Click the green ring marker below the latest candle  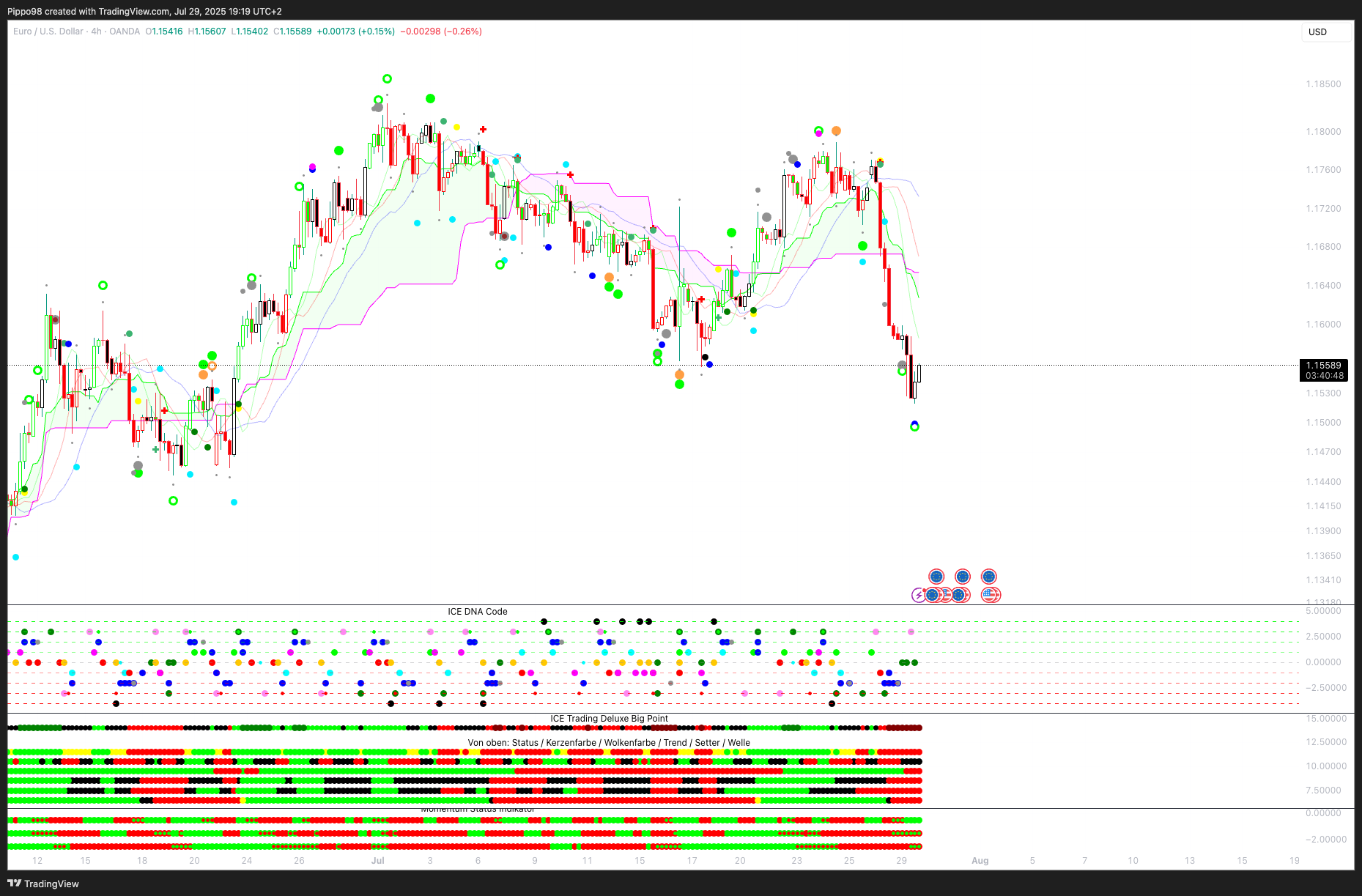point(914,428)
